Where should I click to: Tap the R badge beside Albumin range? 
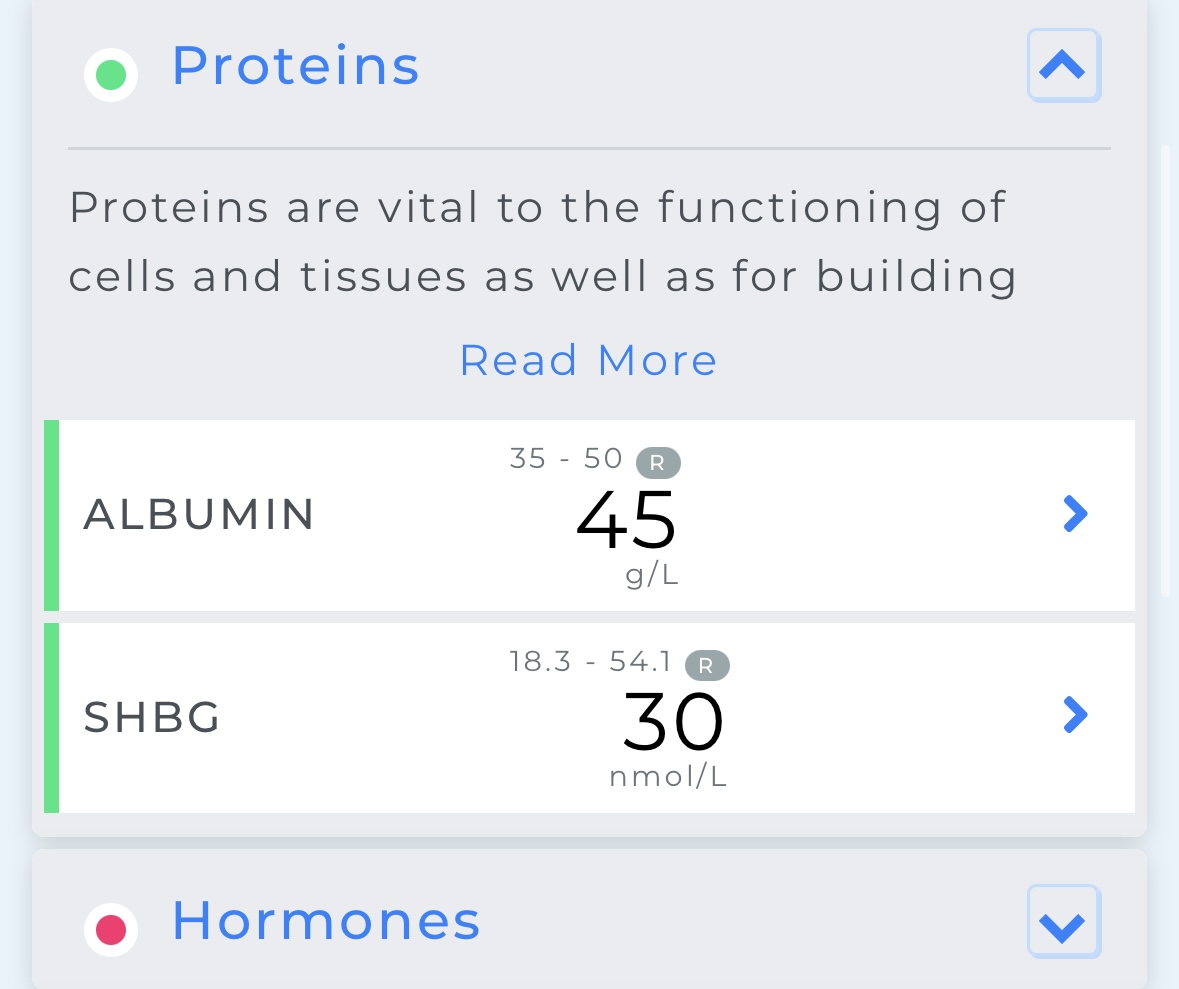(x=658, y=463)
